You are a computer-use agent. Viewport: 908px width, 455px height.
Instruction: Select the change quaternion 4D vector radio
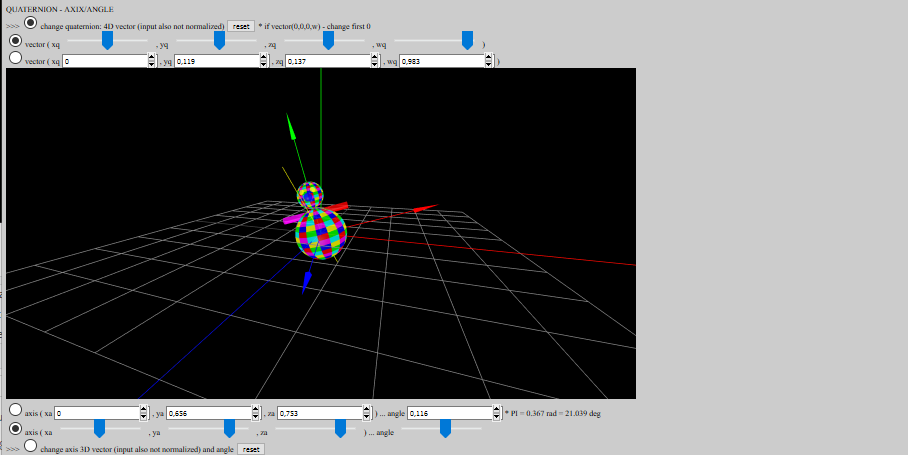(x=31, y=23)
